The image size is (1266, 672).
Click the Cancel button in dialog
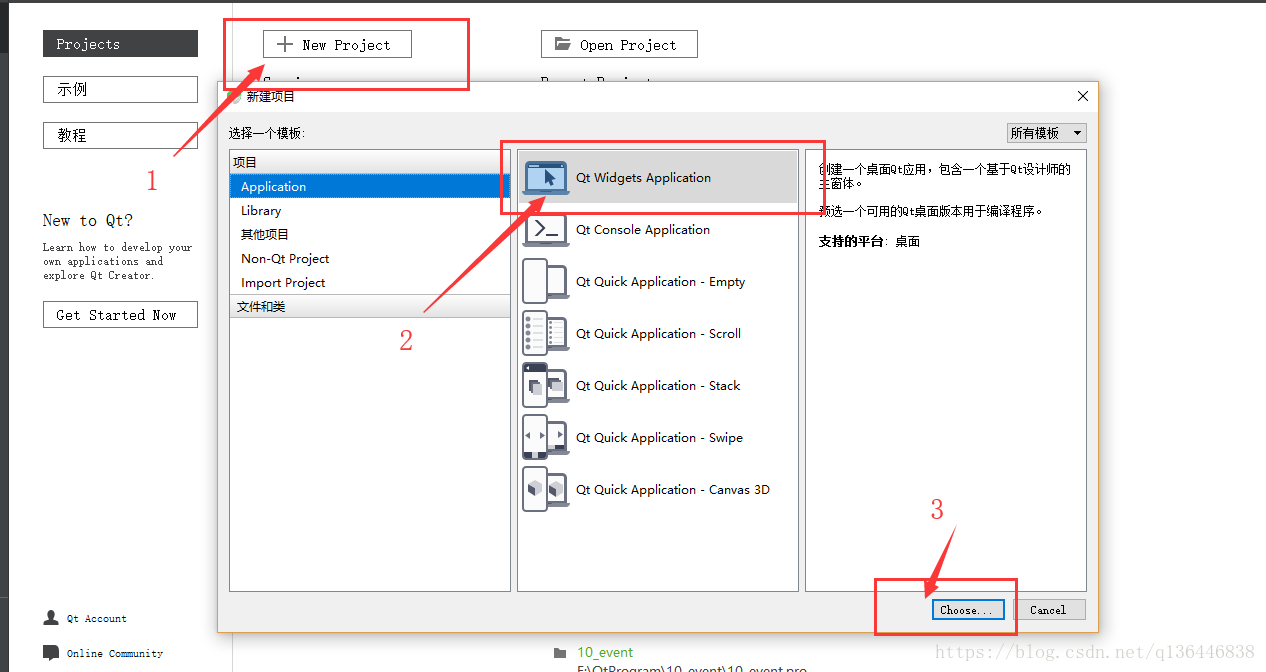click(1048, 610)
